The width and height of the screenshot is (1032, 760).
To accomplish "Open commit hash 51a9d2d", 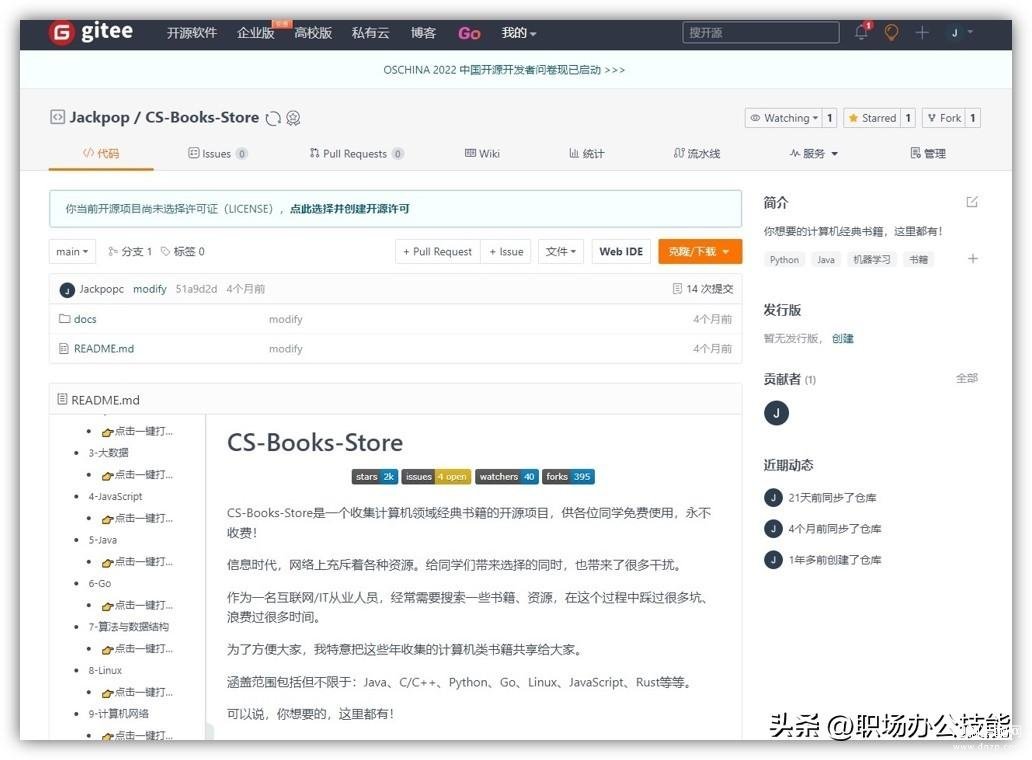I will click(196, 289).
